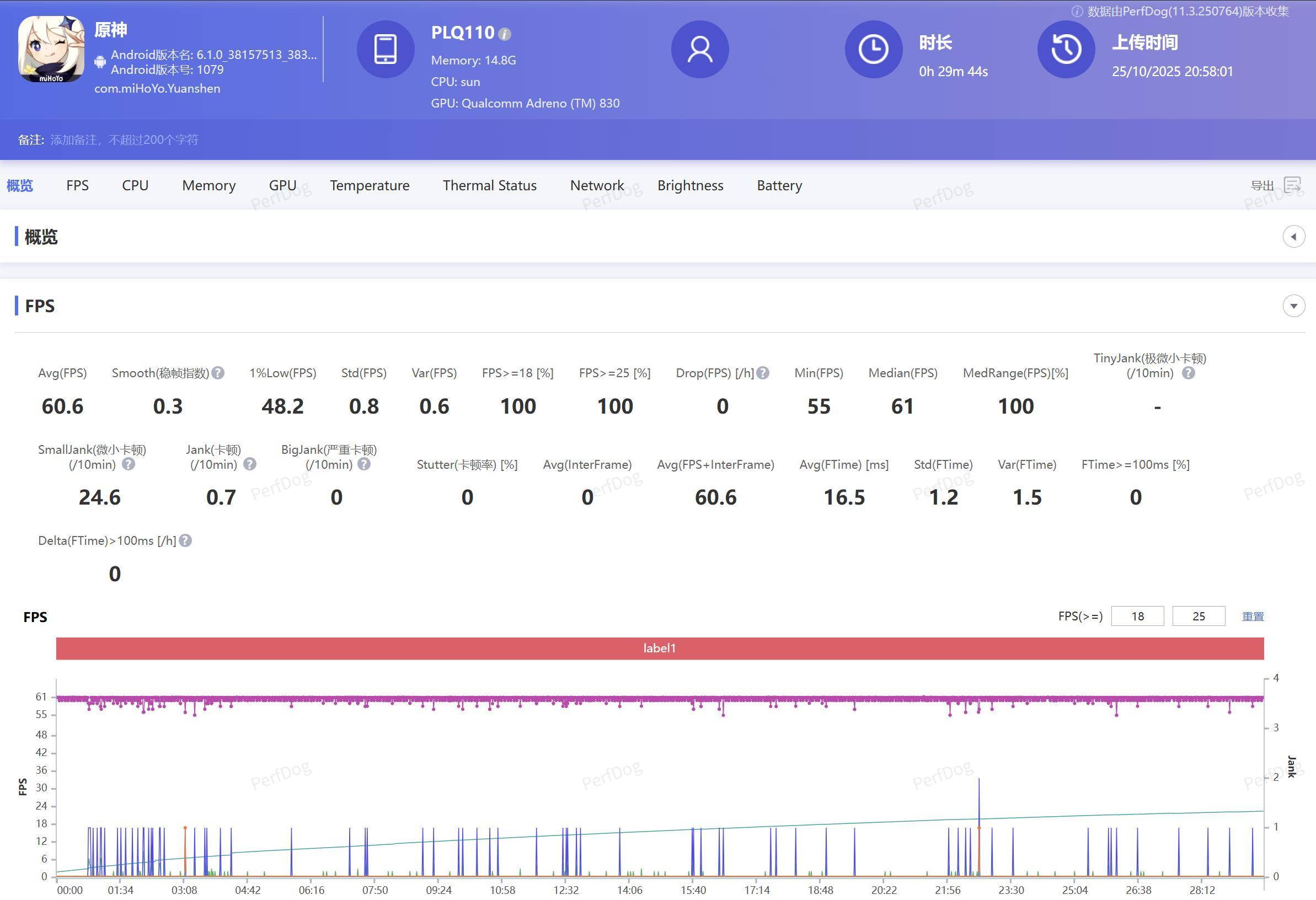Click the Drop(FPS) help question mark
Viewport: 1316px width, 900px height.
point(763,373)
